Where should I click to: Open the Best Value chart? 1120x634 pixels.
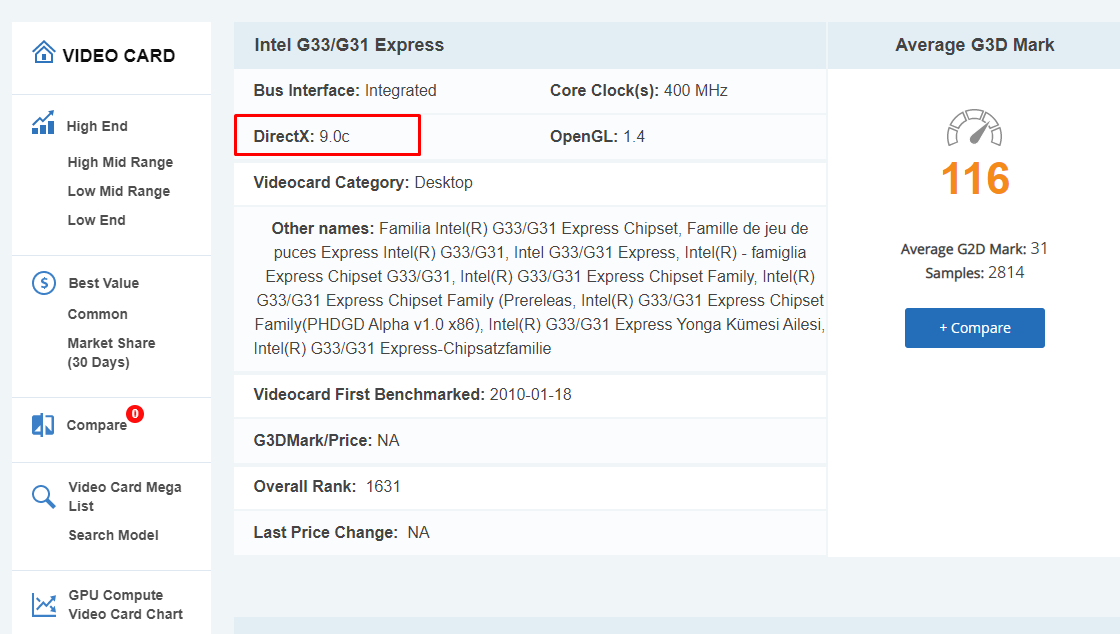pos(104,283)
